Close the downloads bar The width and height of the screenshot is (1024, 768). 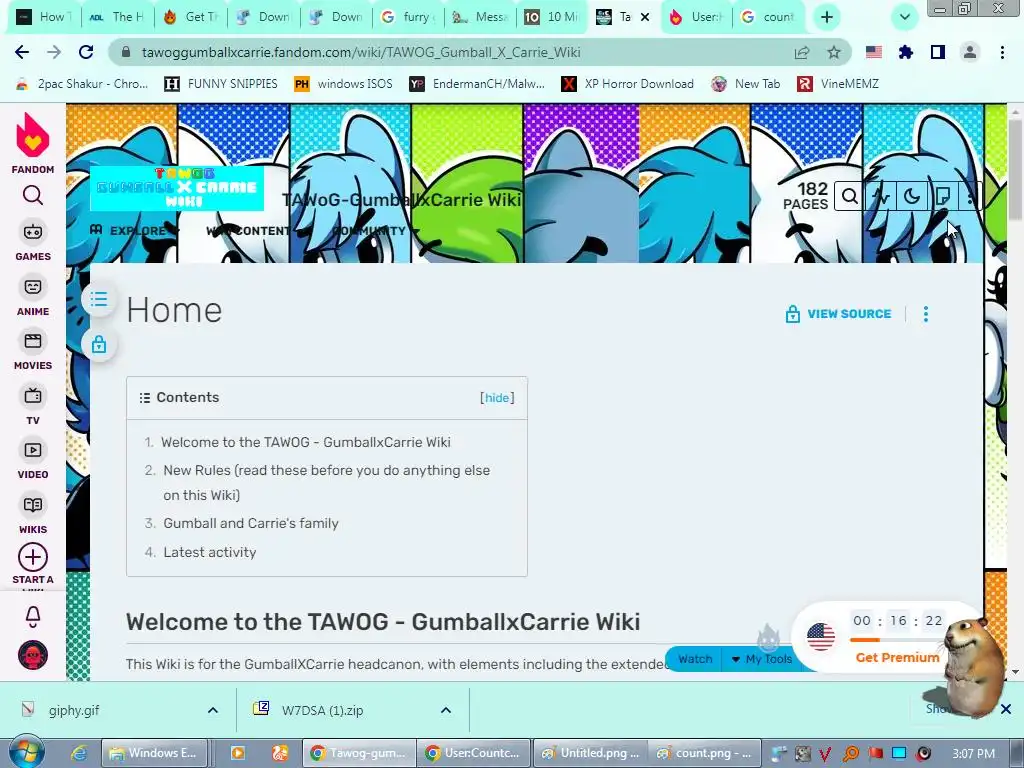pyautogui.click(x=1006, y=709)
